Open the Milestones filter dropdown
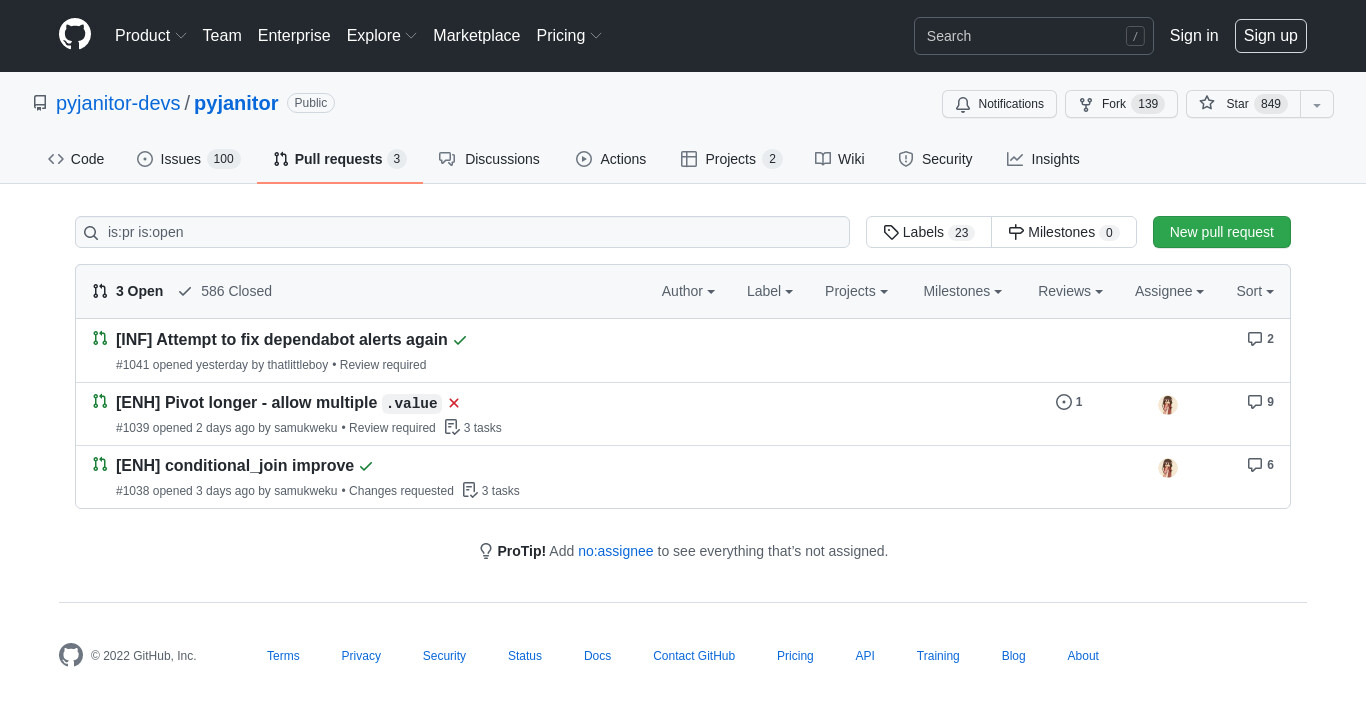The width and height of the screenshot is (1366, 728). pos(963,291)
